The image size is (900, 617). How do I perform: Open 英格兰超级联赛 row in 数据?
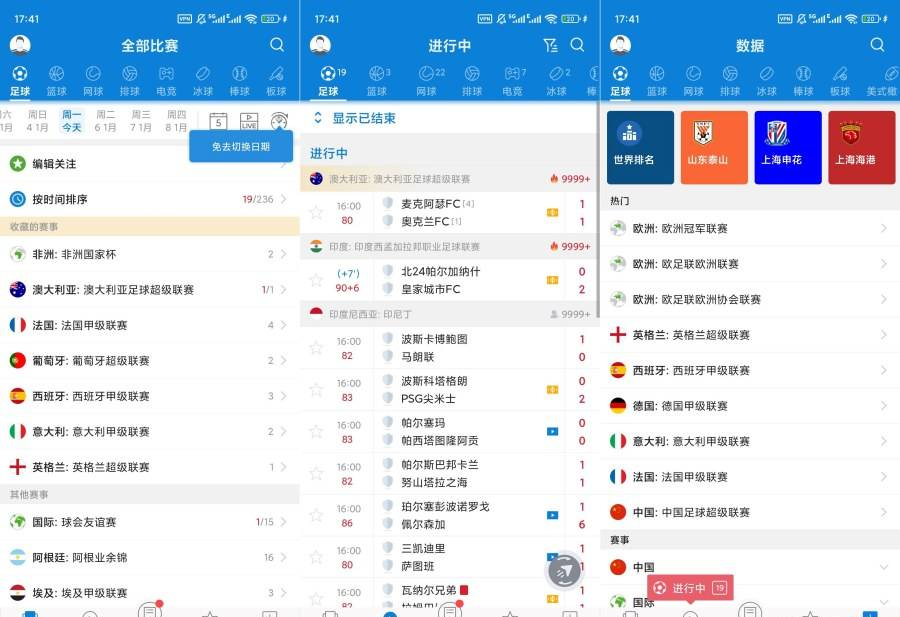click(750, 335)
